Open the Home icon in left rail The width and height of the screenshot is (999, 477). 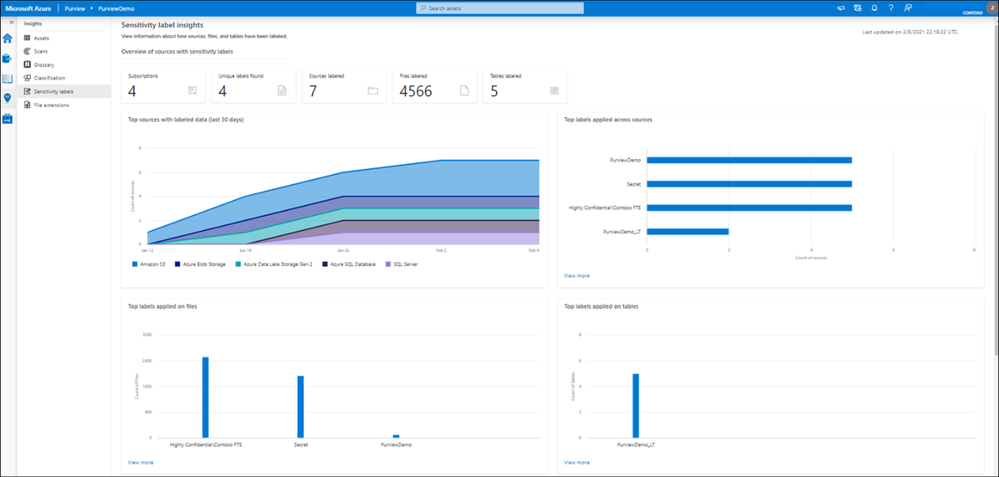[x=8, y=38]
